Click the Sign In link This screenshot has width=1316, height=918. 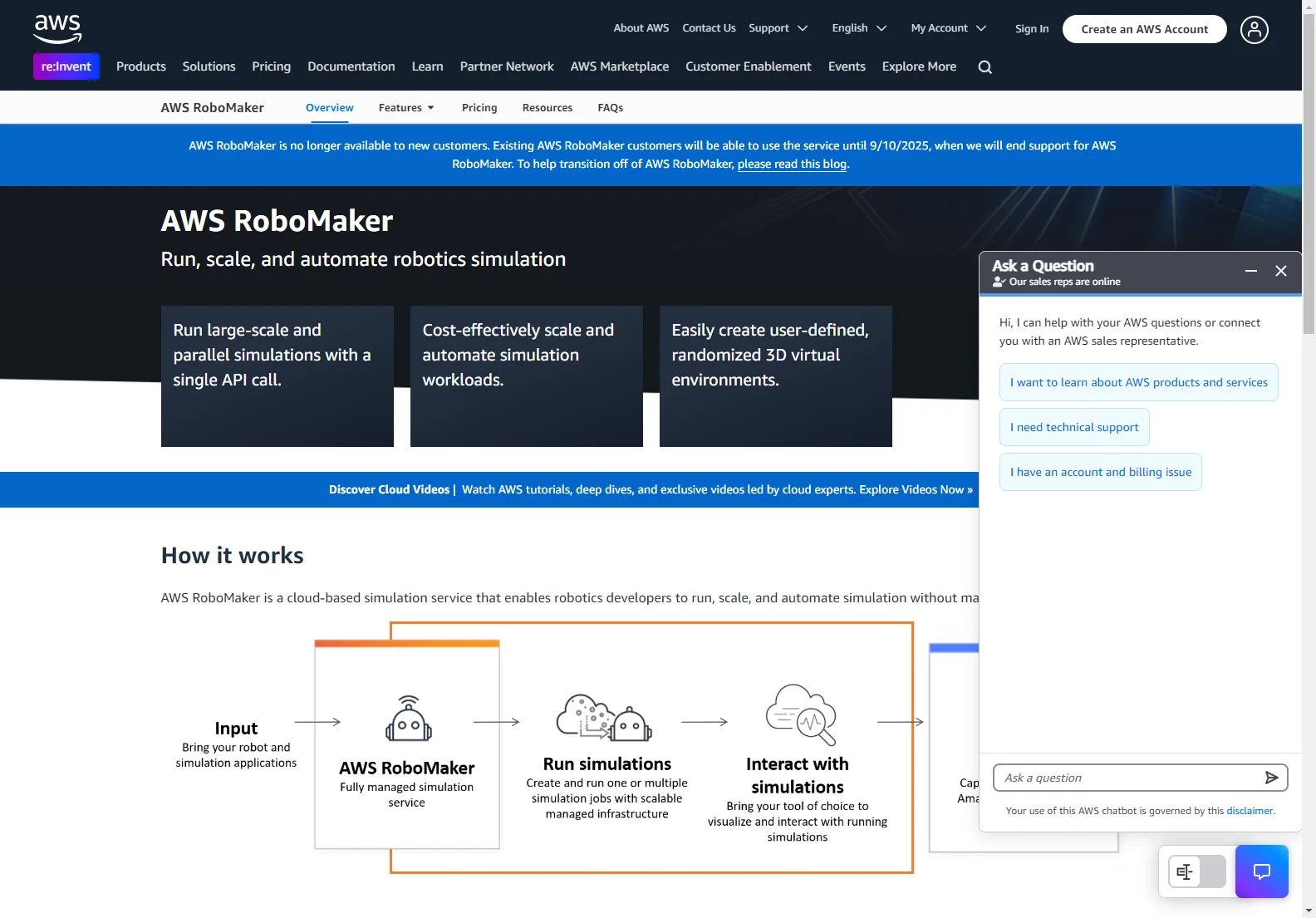click(x=1032, y=29)
